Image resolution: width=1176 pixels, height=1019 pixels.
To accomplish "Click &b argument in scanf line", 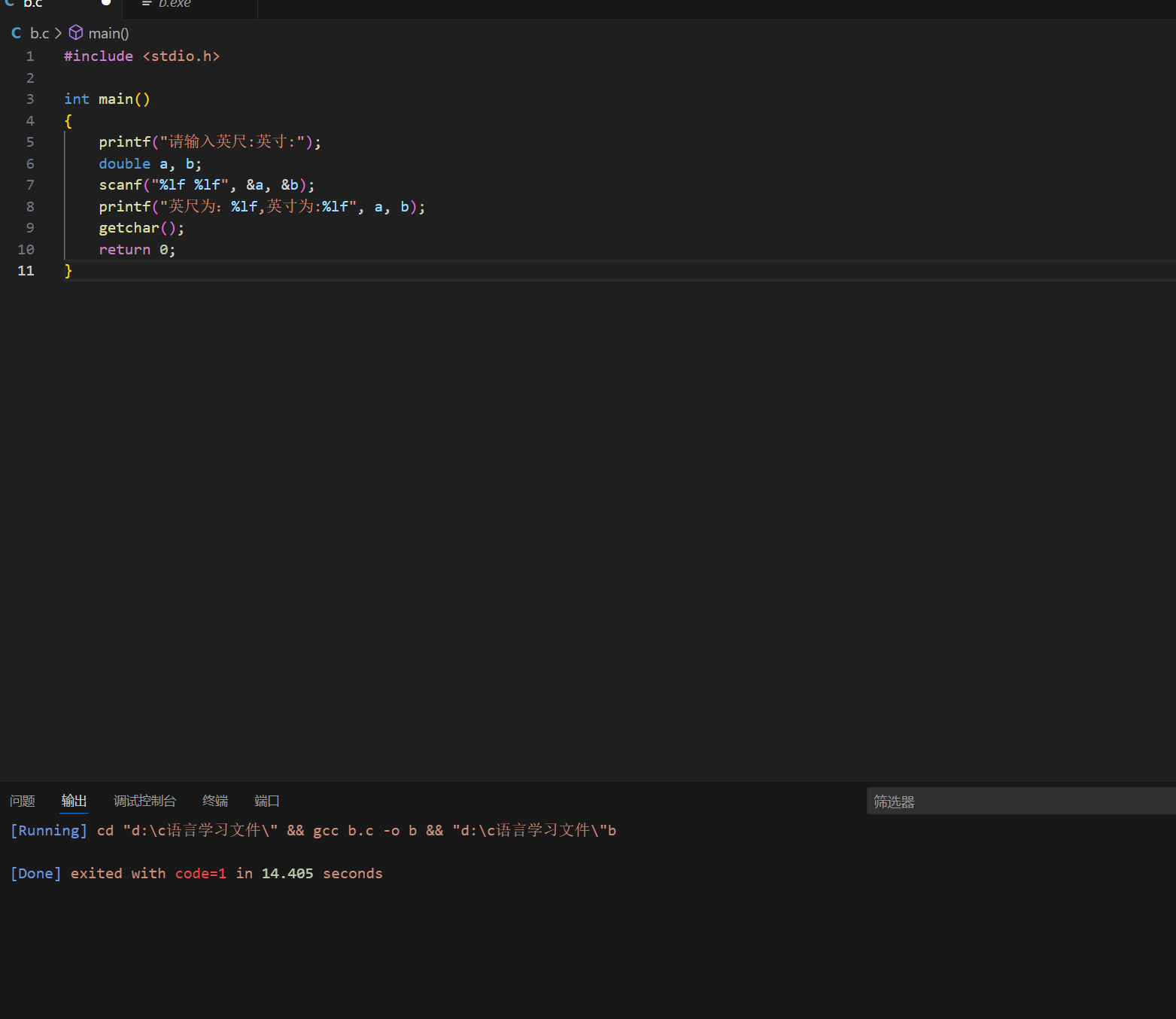I will 290,185.
